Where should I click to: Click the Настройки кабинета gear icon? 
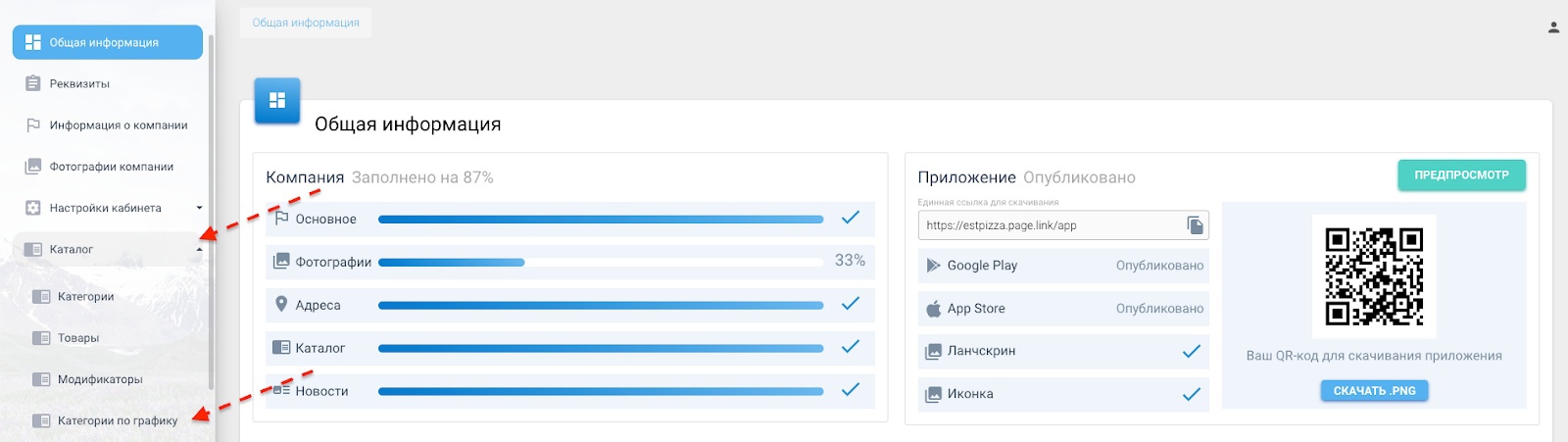pos(33,208)
